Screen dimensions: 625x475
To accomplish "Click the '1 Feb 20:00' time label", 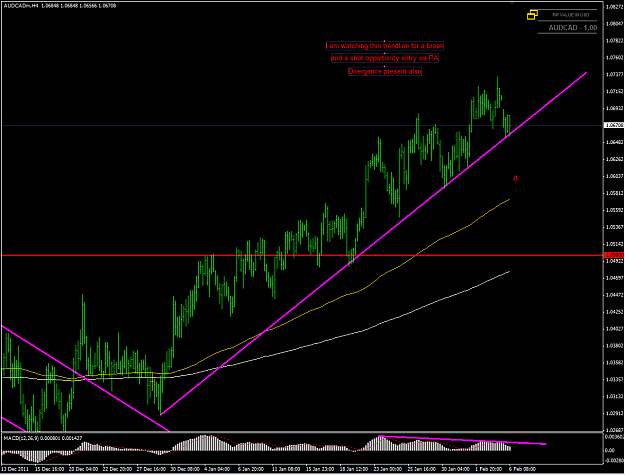I will 489,469.
